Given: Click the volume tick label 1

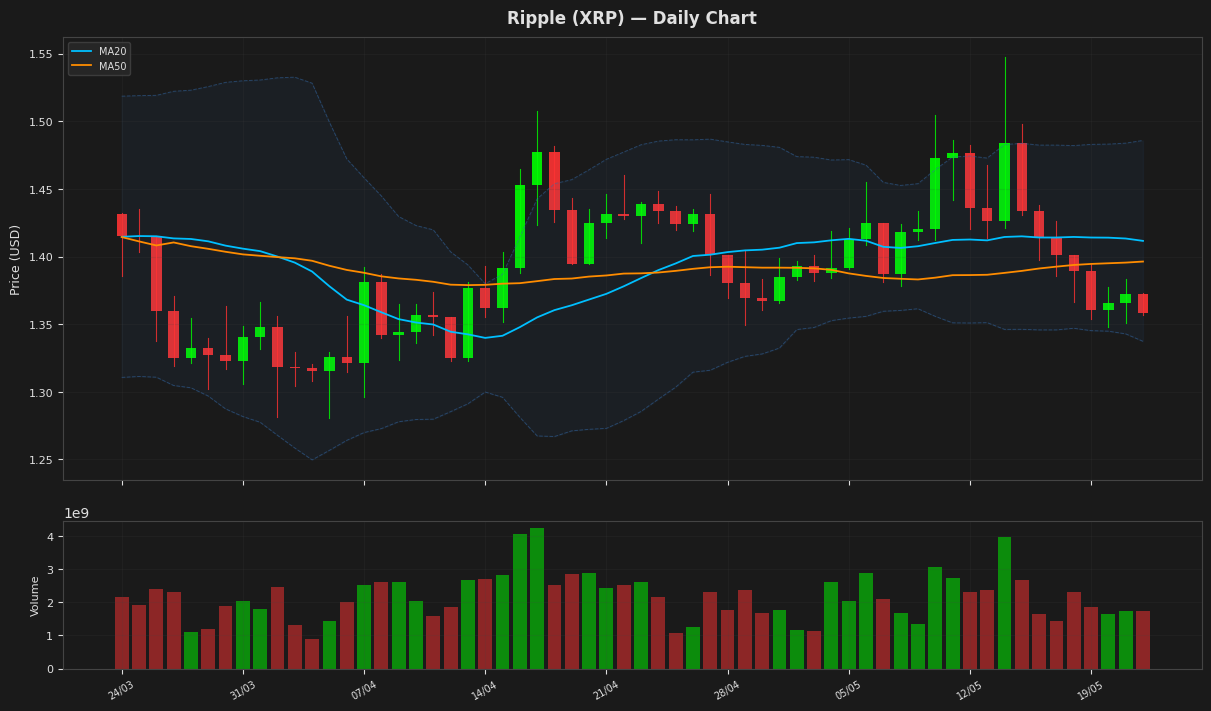Looking at the screenshot, I should (50, 636).
